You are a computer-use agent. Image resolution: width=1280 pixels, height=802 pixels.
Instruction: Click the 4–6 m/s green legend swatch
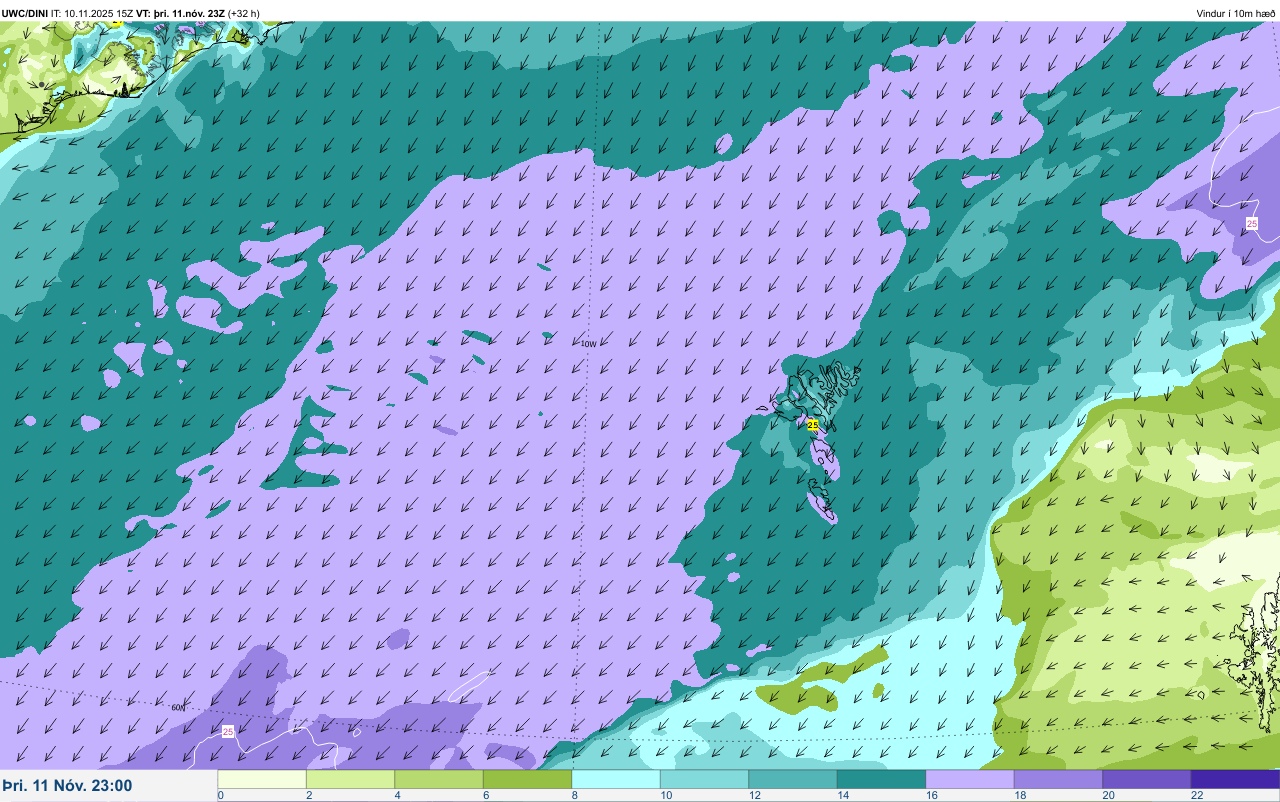click(x=439, y=779)
